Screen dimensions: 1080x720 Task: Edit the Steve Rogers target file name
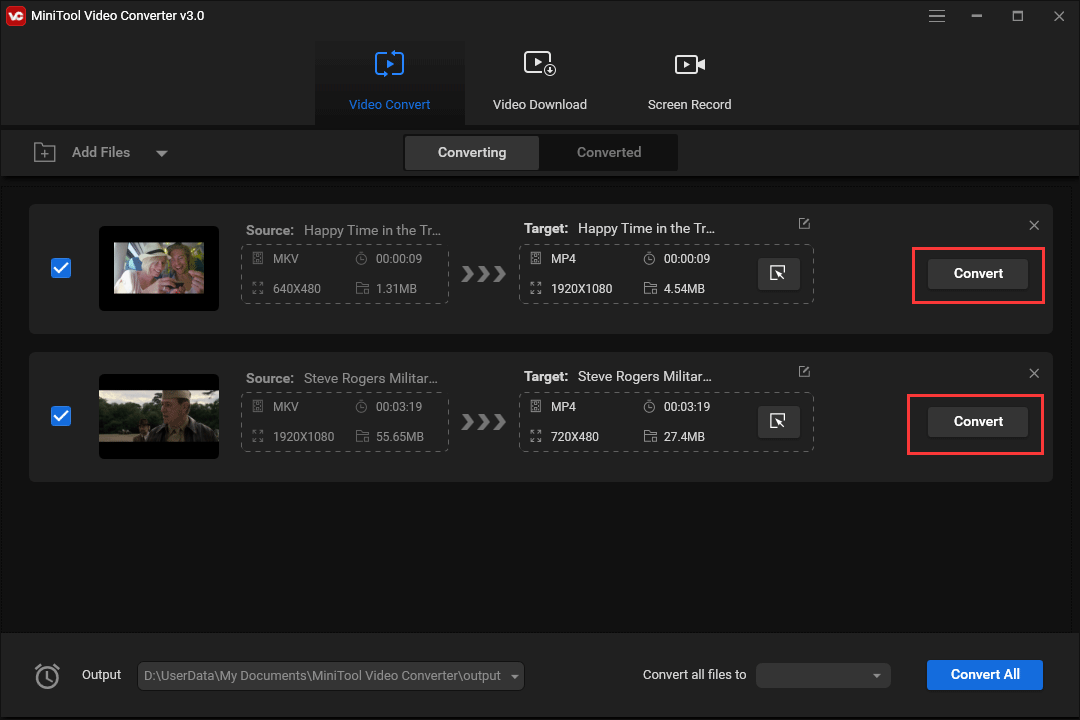pyautogui.click(x=804, y=371)
